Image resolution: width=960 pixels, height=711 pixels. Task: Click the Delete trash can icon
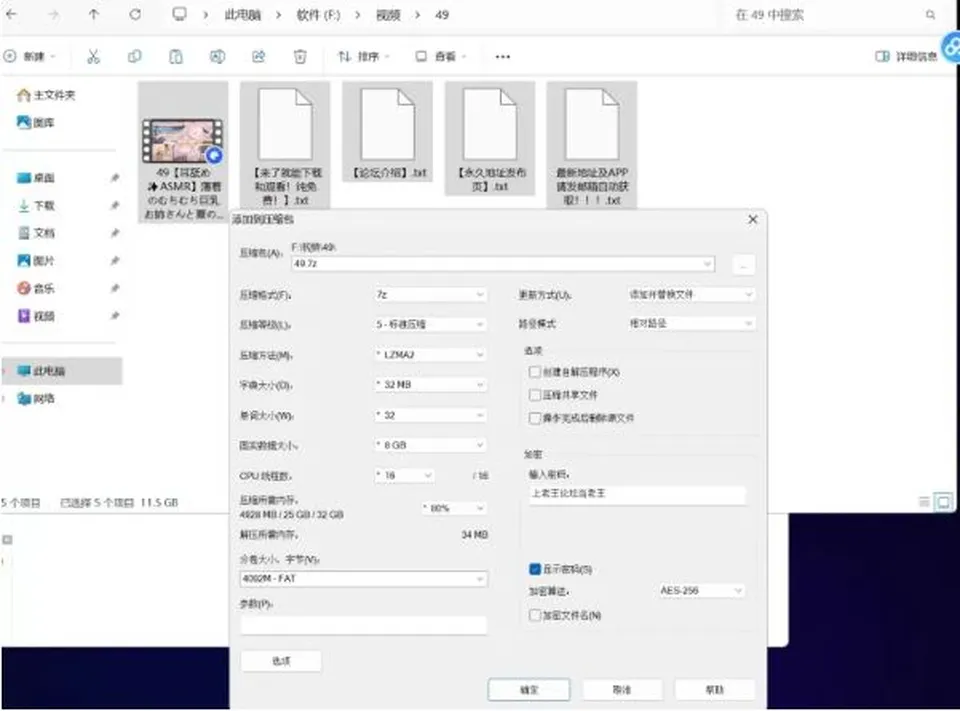point(300,57)
